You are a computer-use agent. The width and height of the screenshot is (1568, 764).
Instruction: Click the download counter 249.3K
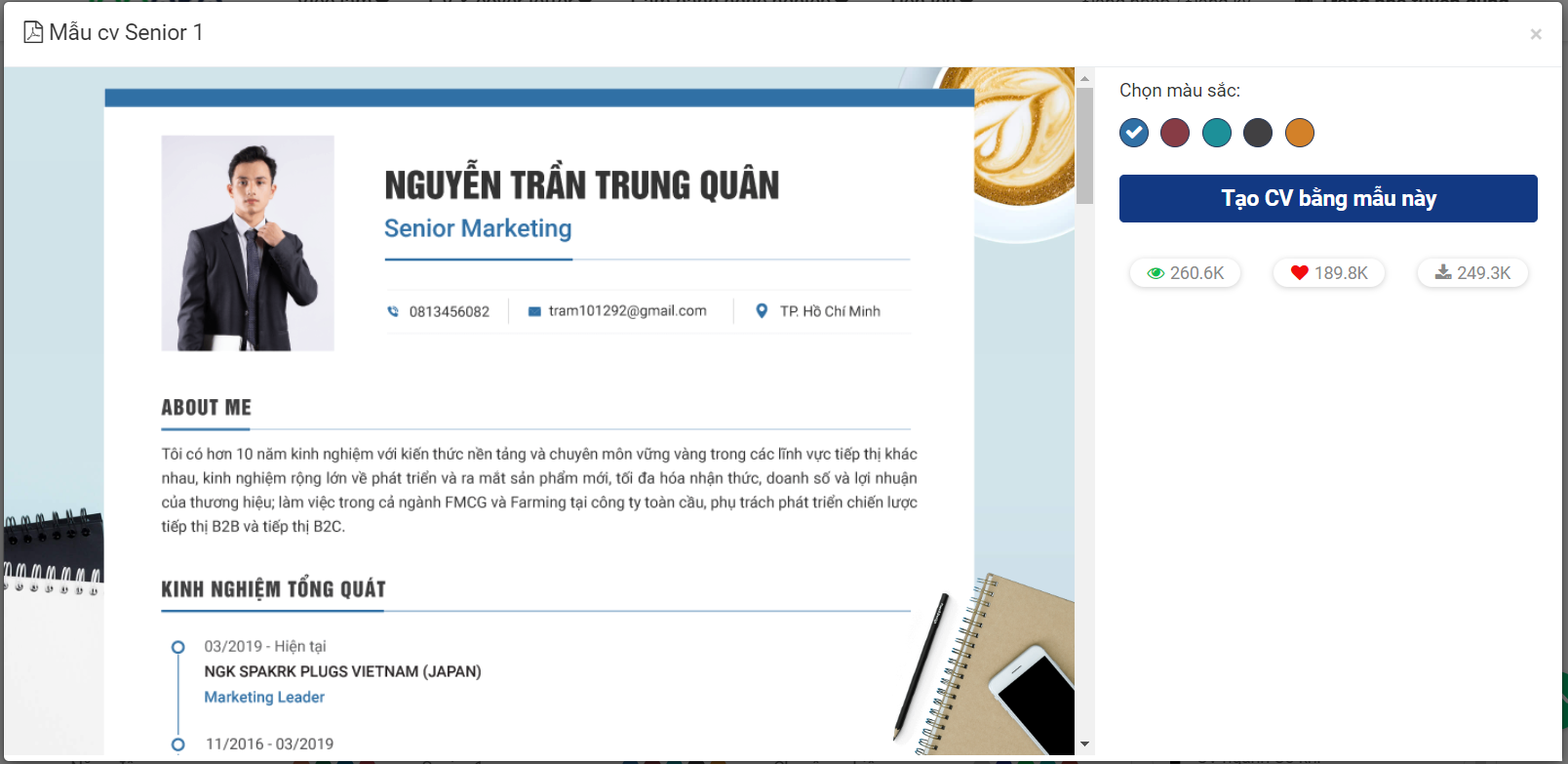tap(1472, 273)
